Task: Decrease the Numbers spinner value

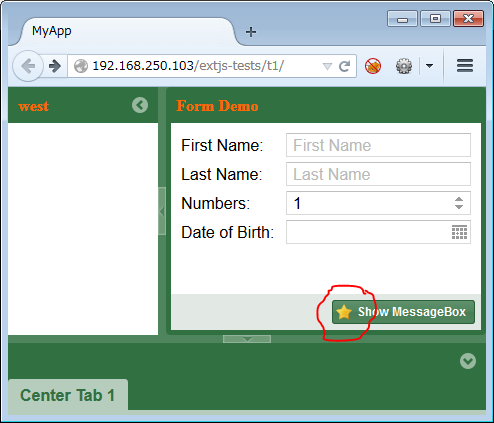Action: tap(459, 207)
